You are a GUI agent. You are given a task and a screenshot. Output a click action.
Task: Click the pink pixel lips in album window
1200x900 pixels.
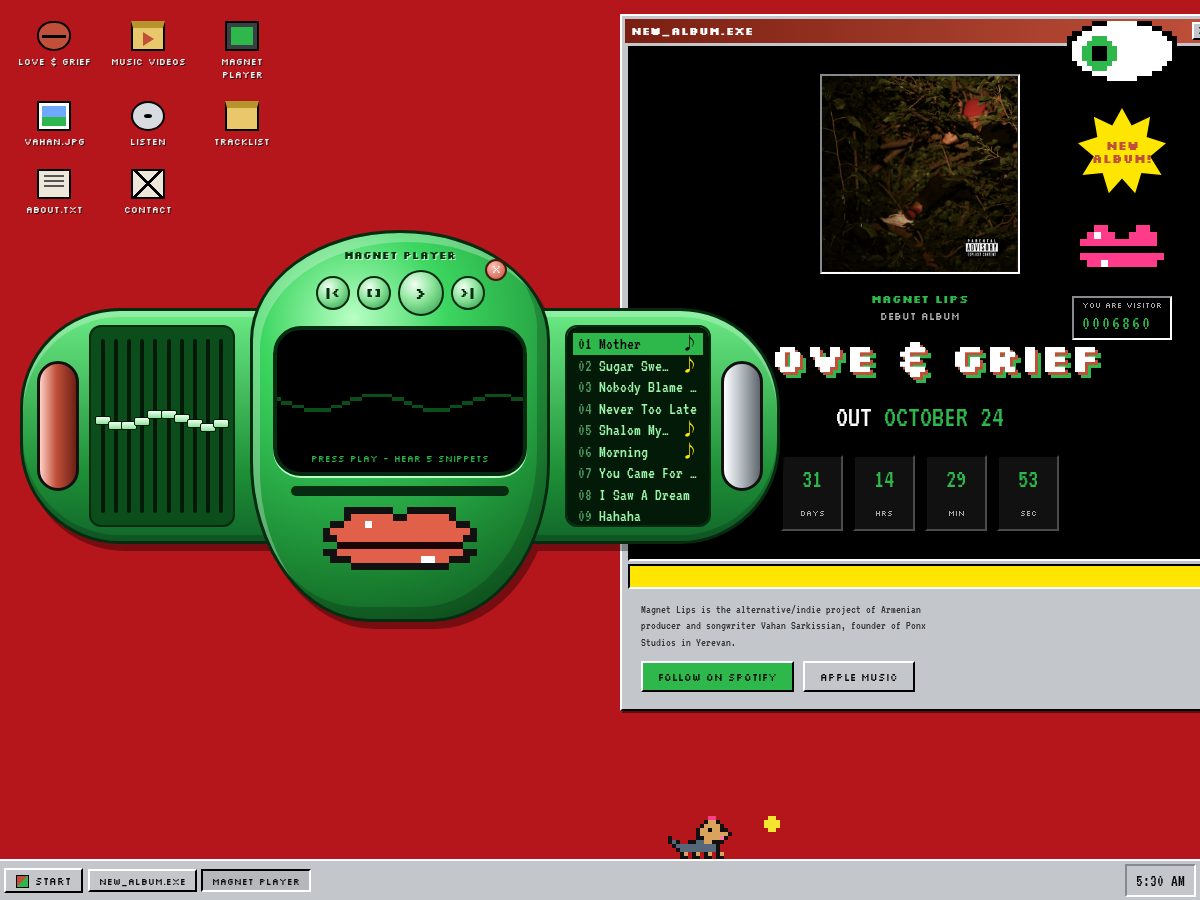click(x=1122, y=246)
